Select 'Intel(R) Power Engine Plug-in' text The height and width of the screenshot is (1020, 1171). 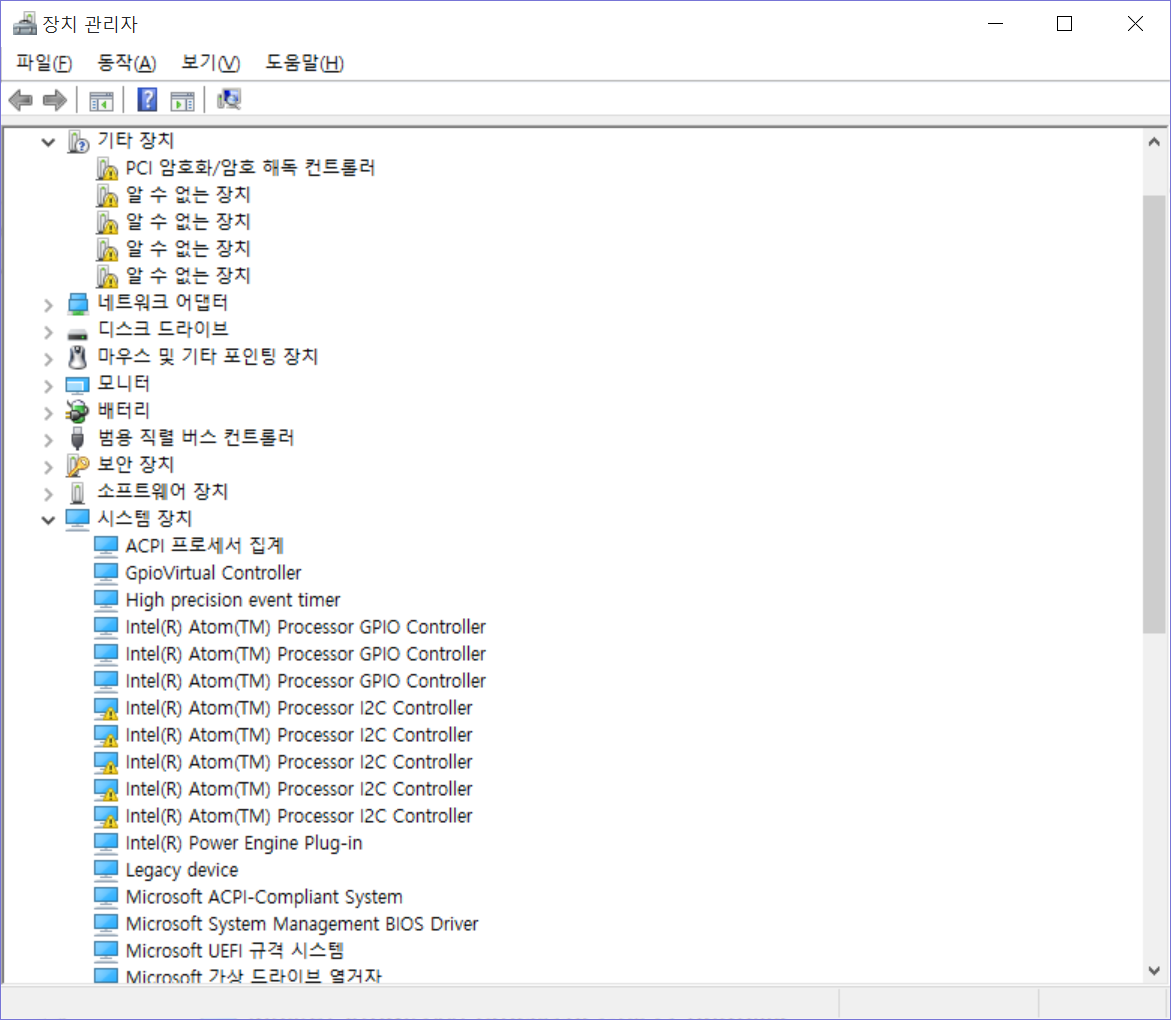(243, 843)
